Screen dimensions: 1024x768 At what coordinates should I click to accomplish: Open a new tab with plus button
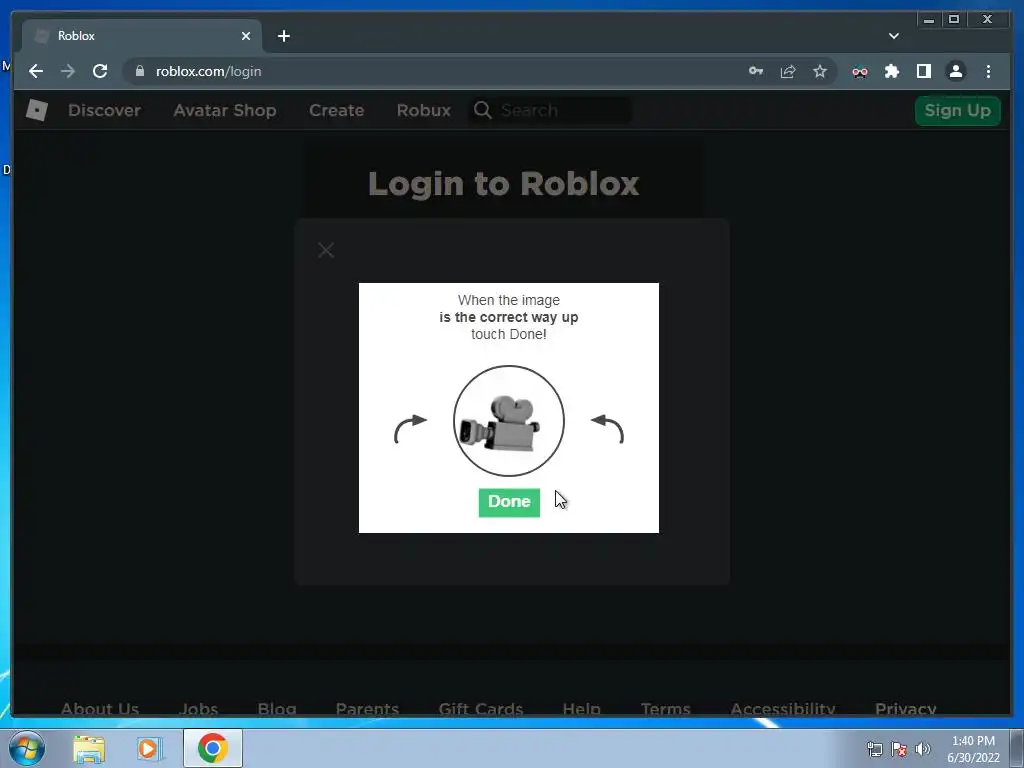click(283, 36)
